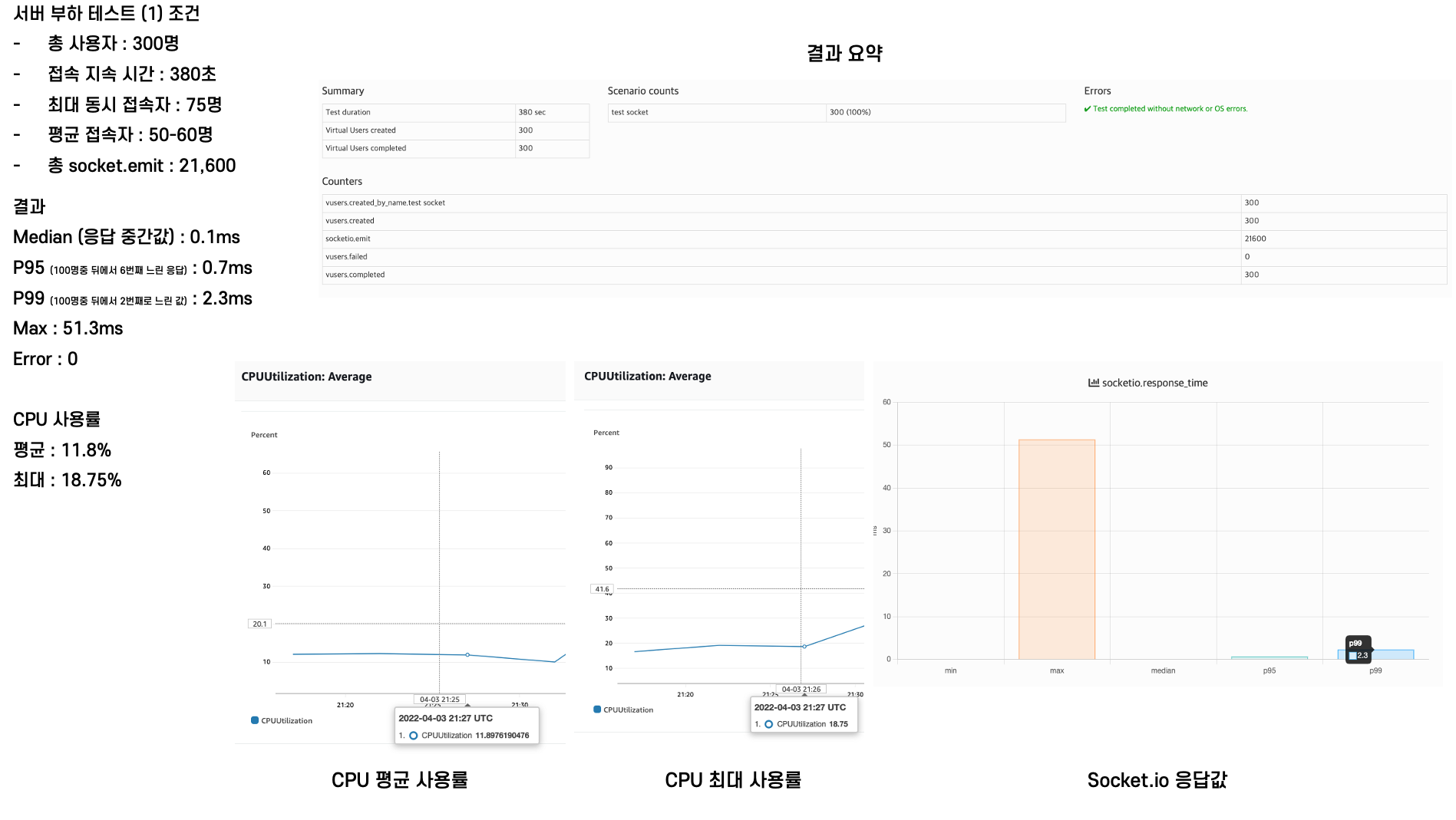
Task: Click the blue legend square below CPU max chart
Action: click(x=596, y=710)
